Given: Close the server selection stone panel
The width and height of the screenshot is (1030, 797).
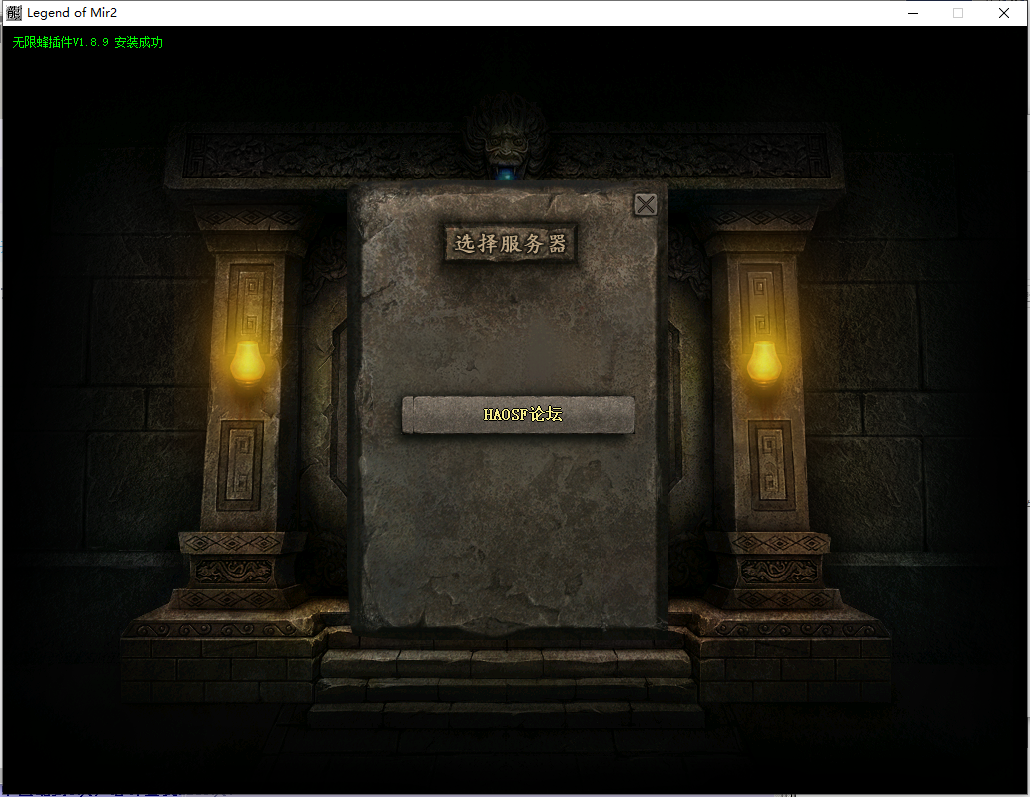Looking at the screenshot, I should [646, 205].
